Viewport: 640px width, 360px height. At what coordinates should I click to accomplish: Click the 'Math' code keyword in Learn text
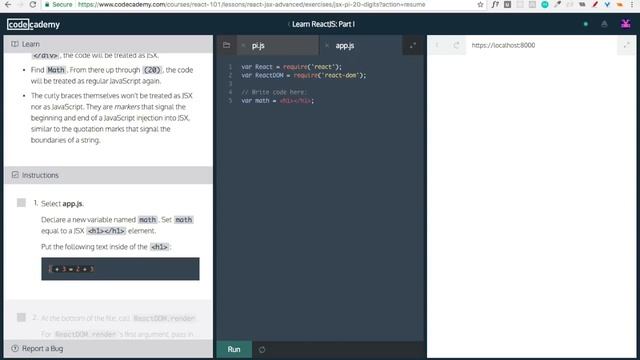point(56,70)
